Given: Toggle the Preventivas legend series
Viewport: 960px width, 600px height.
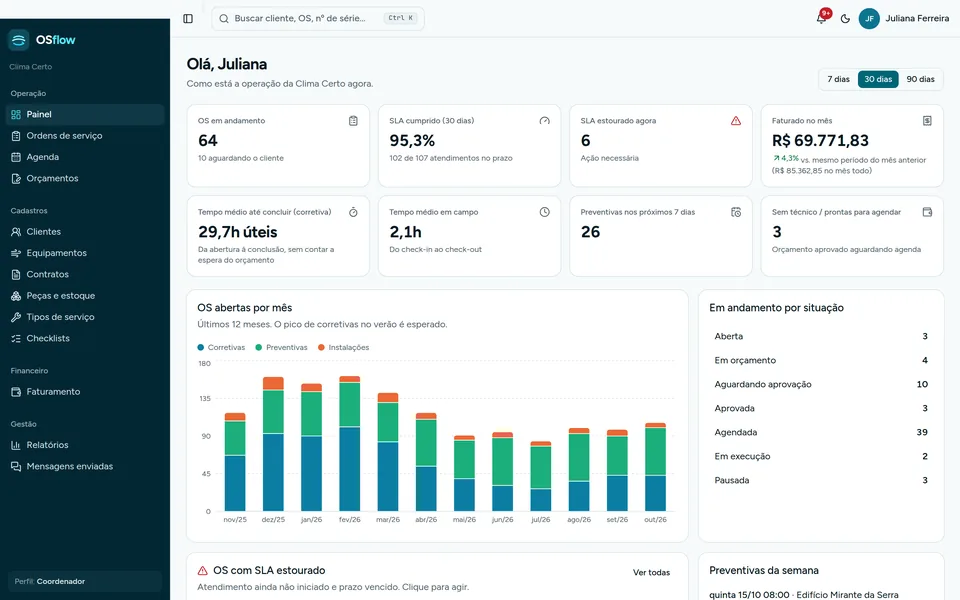Looking at the screenshot, I should [281, 347].
